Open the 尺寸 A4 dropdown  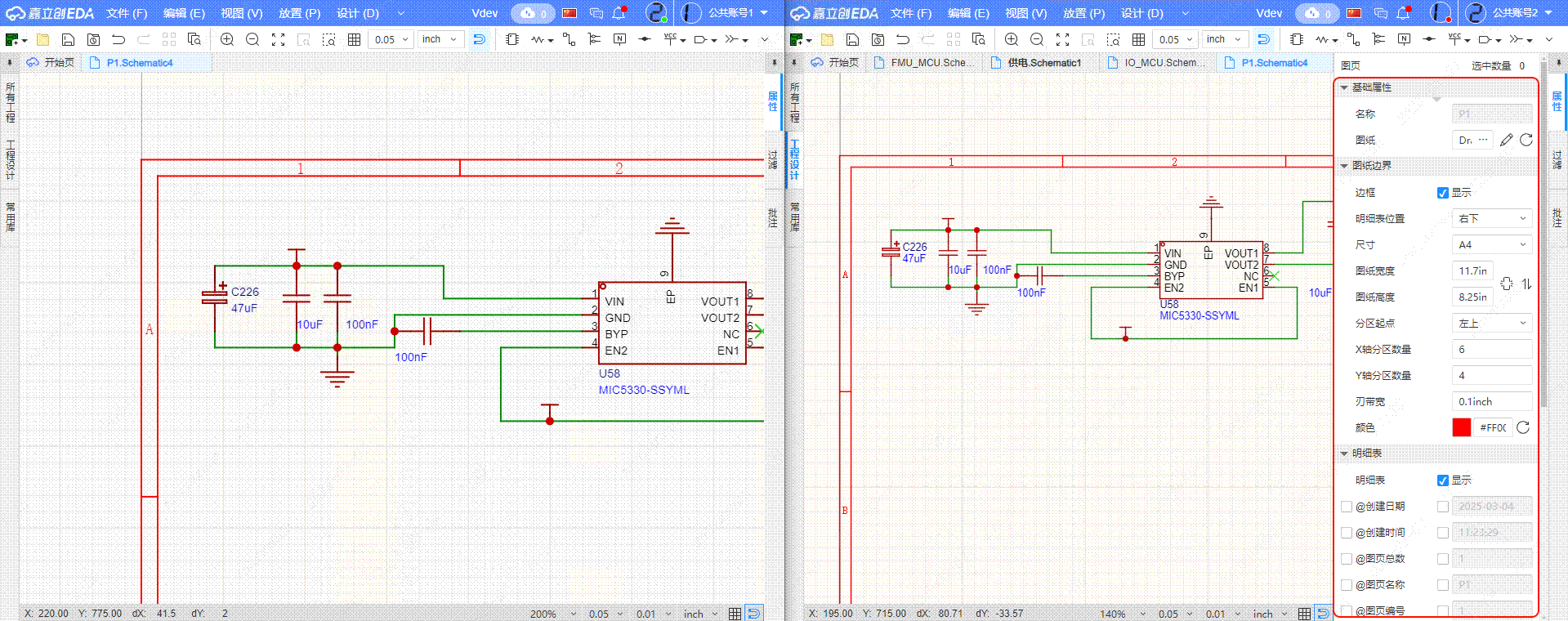(1492, 244)
